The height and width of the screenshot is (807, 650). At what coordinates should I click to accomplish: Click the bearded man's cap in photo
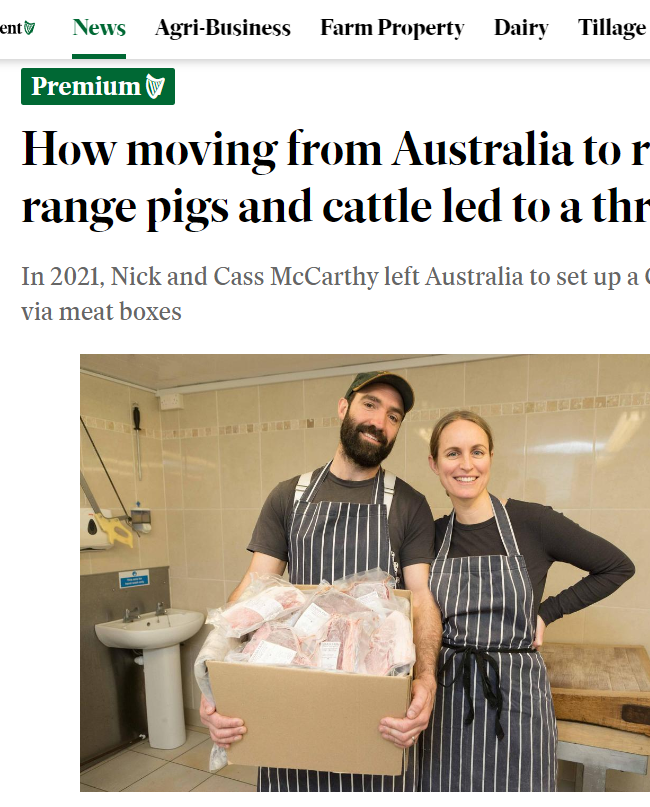tap(382, 389)
